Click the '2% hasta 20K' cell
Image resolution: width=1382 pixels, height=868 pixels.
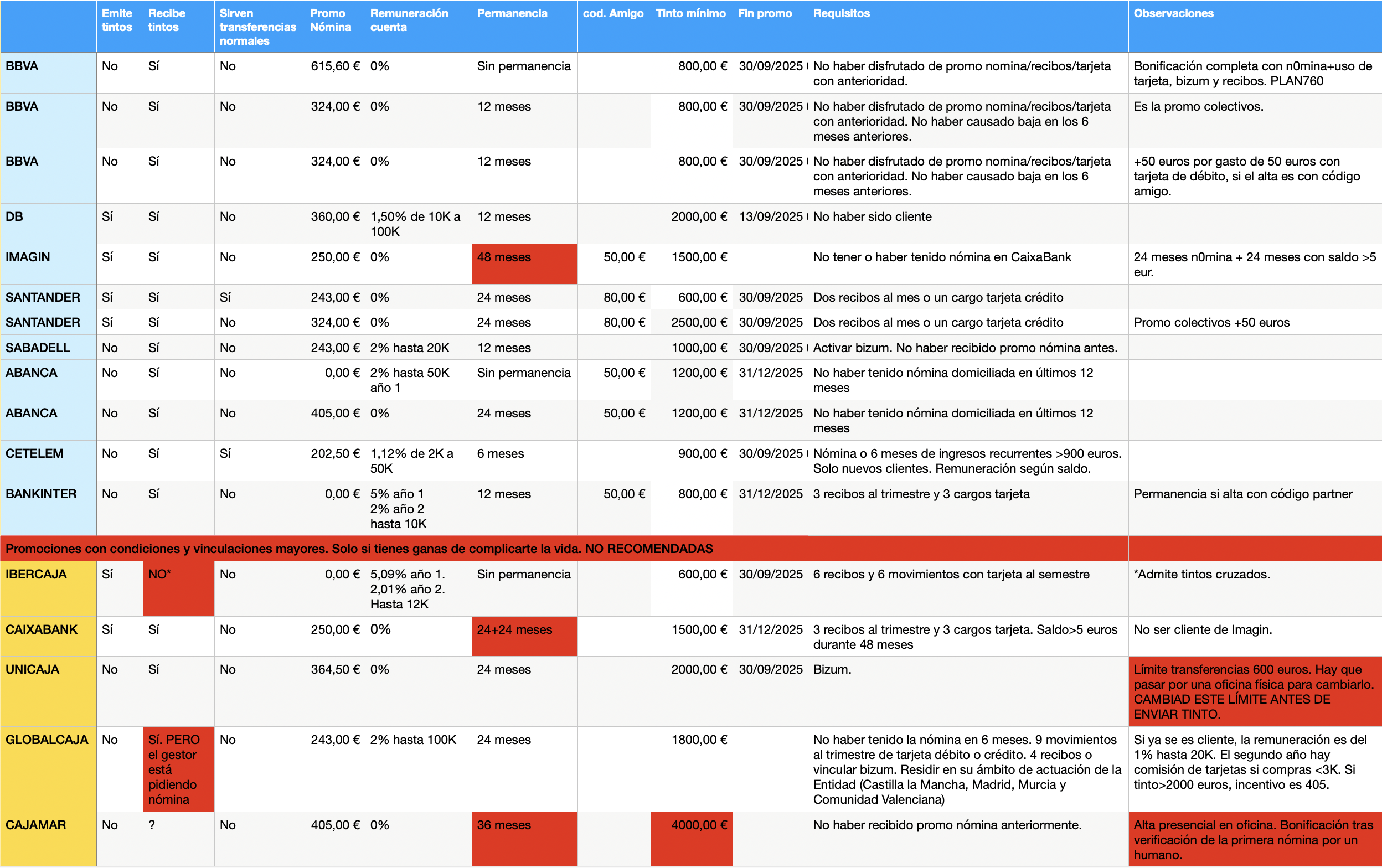point(419,347)
